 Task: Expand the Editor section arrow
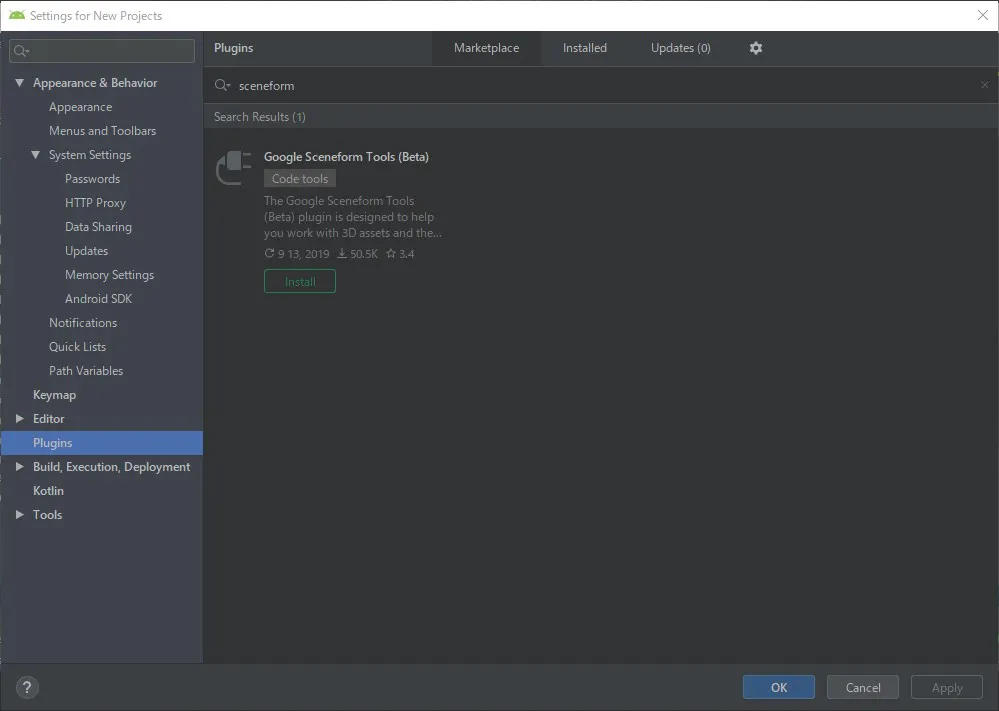click(x=20, y=419)
